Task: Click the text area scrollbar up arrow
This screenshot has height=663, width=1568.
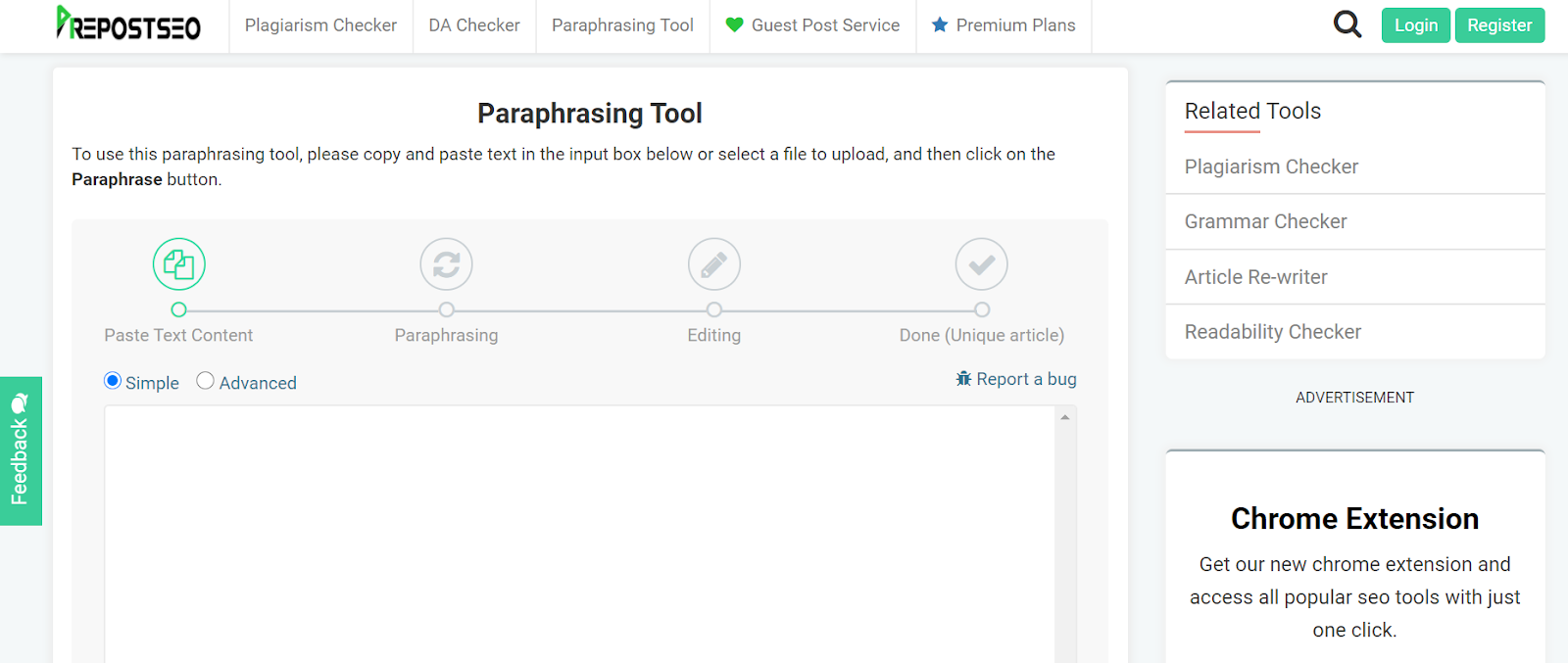Action: click(1065, 417)
